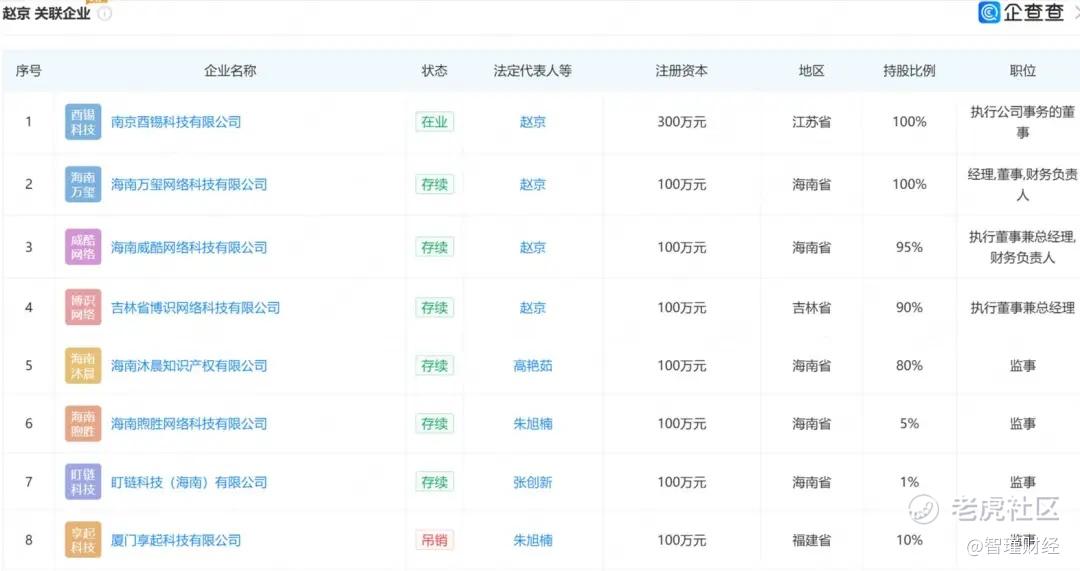Screen dimensions: 1080x571
Task: Click the 存续 tag for 海南威酷
Action: pos(435,247)
